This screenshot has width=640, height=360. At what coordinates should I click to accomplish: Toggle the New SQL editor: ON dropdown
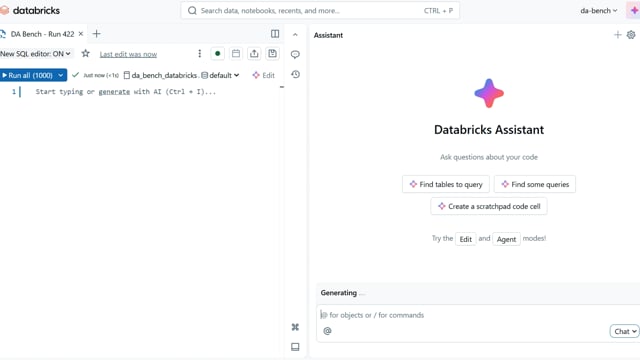coord(36,53)
